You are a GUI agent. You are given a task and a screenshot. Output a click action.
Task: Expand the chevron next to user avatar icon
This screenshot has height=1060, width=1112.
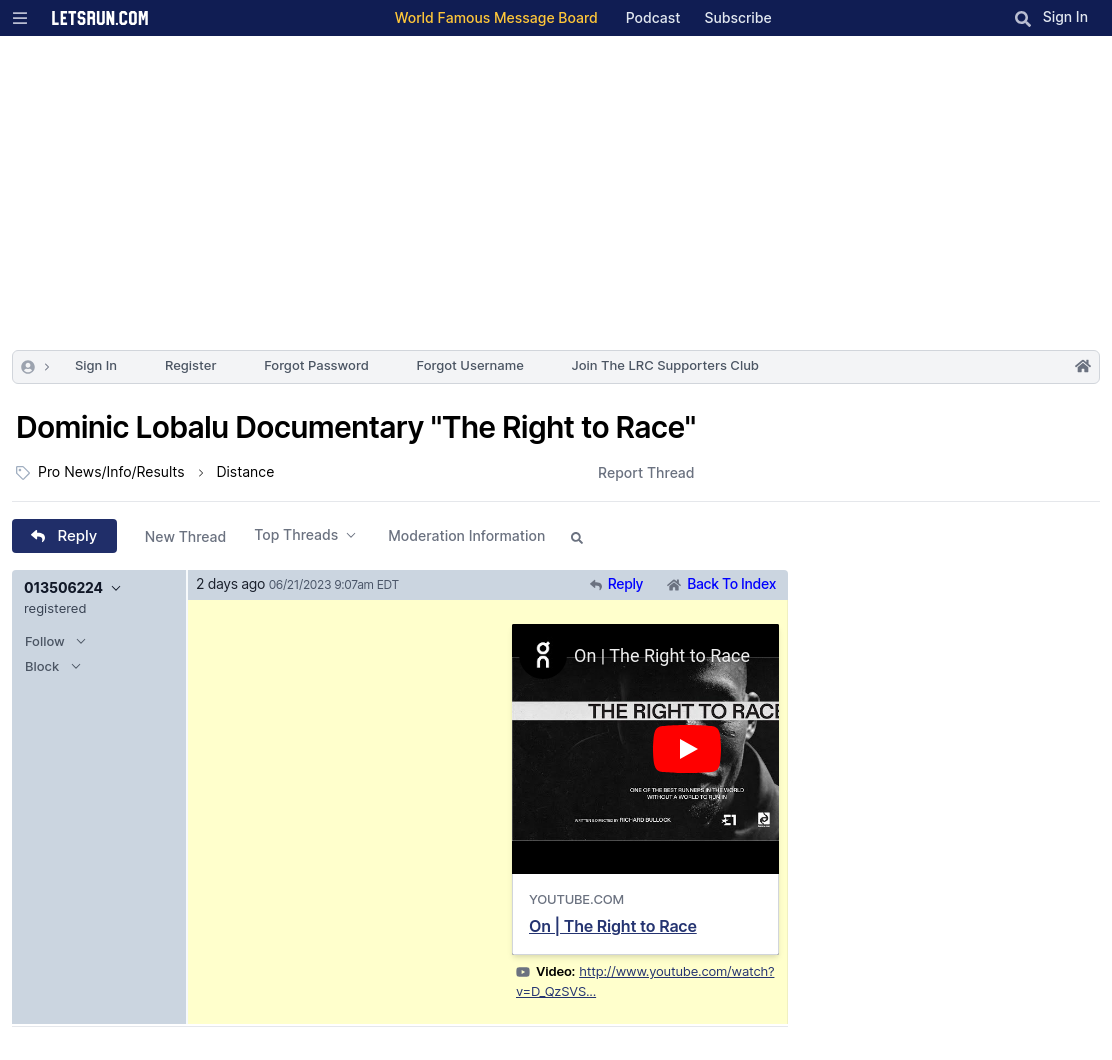coord(47,367)
